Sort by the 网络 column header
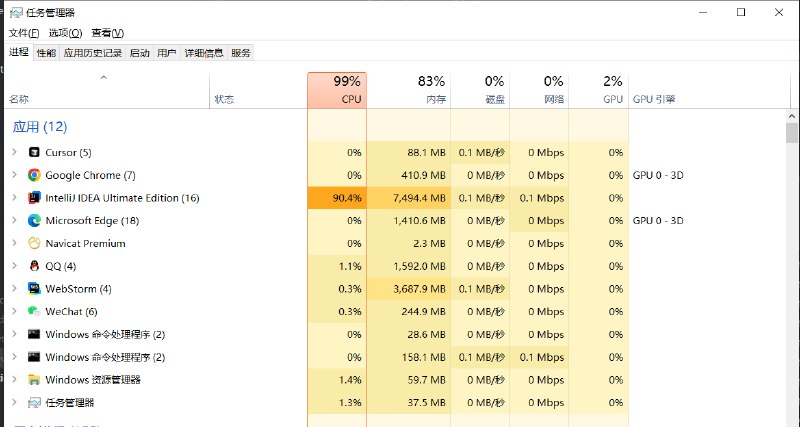Viewport: 800px width, 427px height. pos(539,90)
